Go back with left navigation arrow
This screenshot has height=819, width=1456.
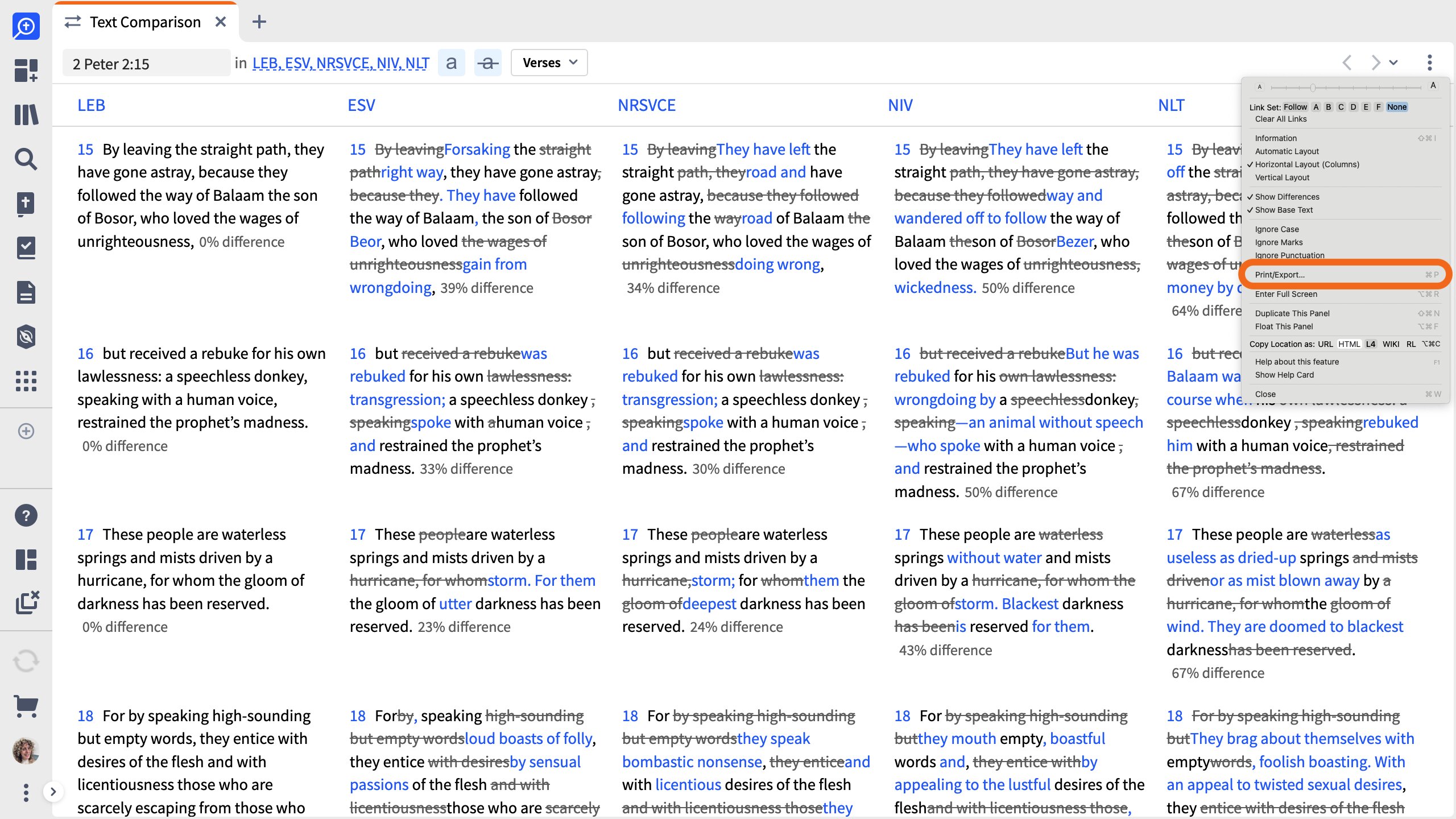1347,63
